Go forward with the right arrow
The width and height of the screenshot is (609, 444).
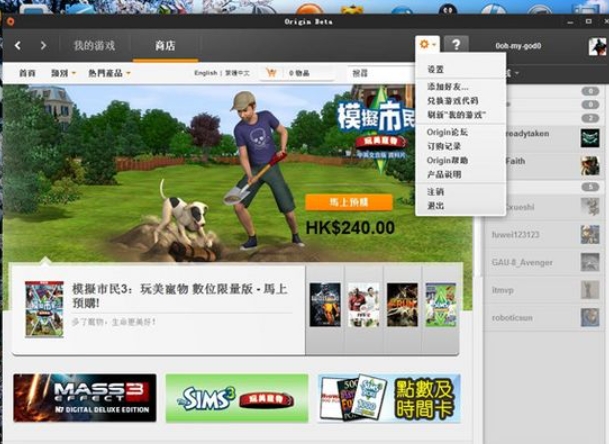coord(43,45)
